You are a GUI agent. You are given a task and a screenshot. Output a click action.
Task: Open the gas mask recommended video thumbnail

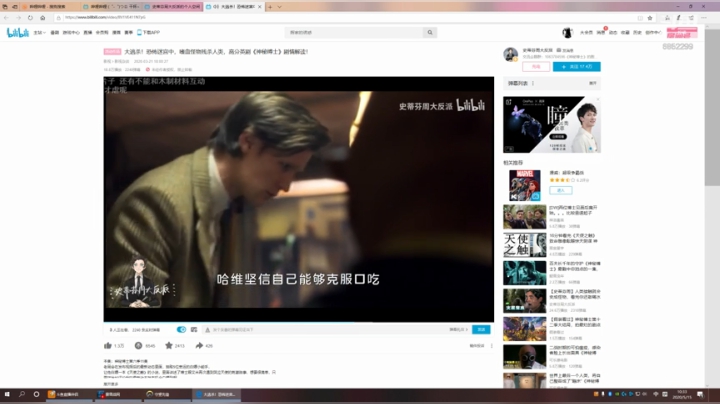524,357
